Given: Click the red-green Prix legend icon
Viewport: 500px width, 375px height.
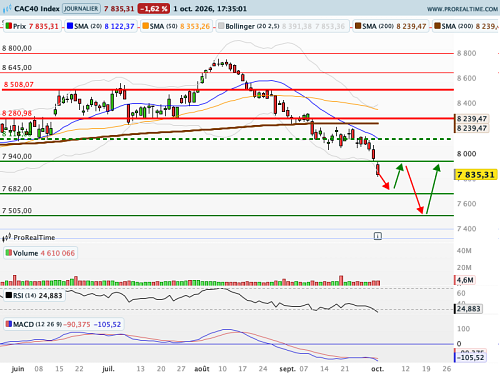Looking at the screenshot, I should point(9,26).
